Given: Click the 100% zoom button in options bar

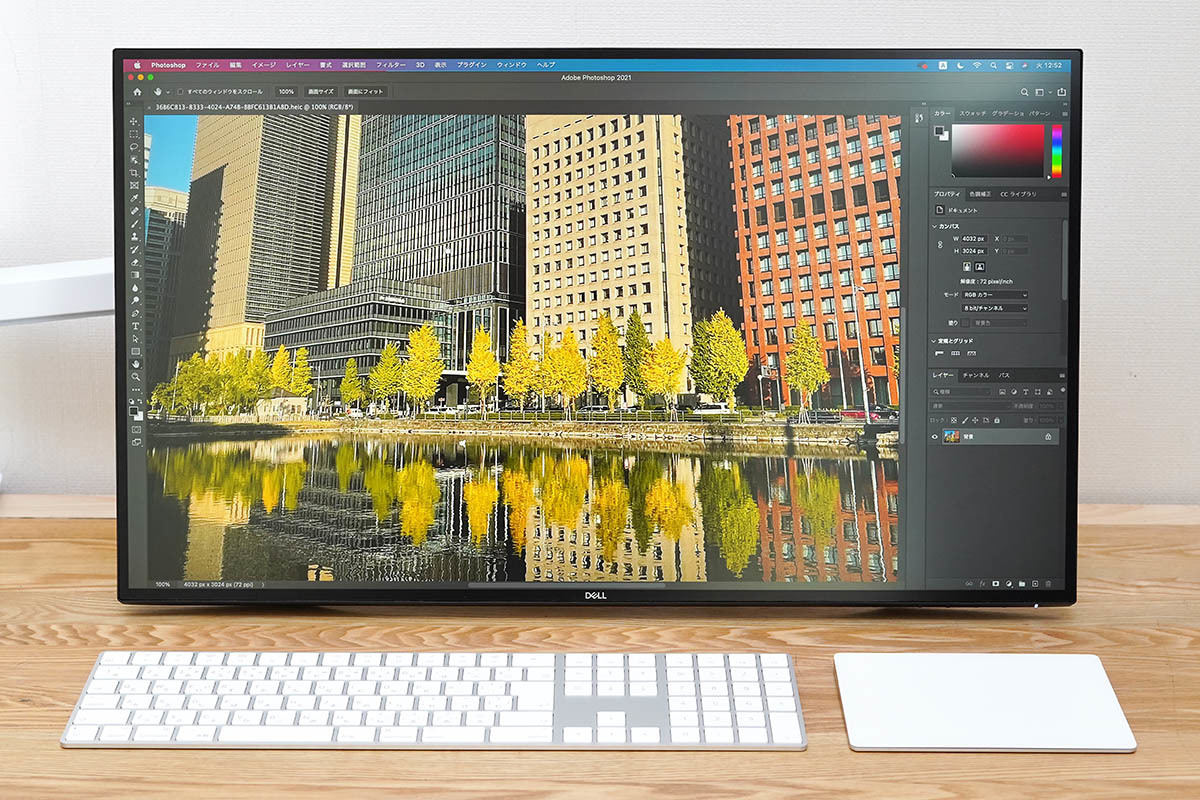Looking at the screenshot, I should pyautogui.click(x=286, y=91).
